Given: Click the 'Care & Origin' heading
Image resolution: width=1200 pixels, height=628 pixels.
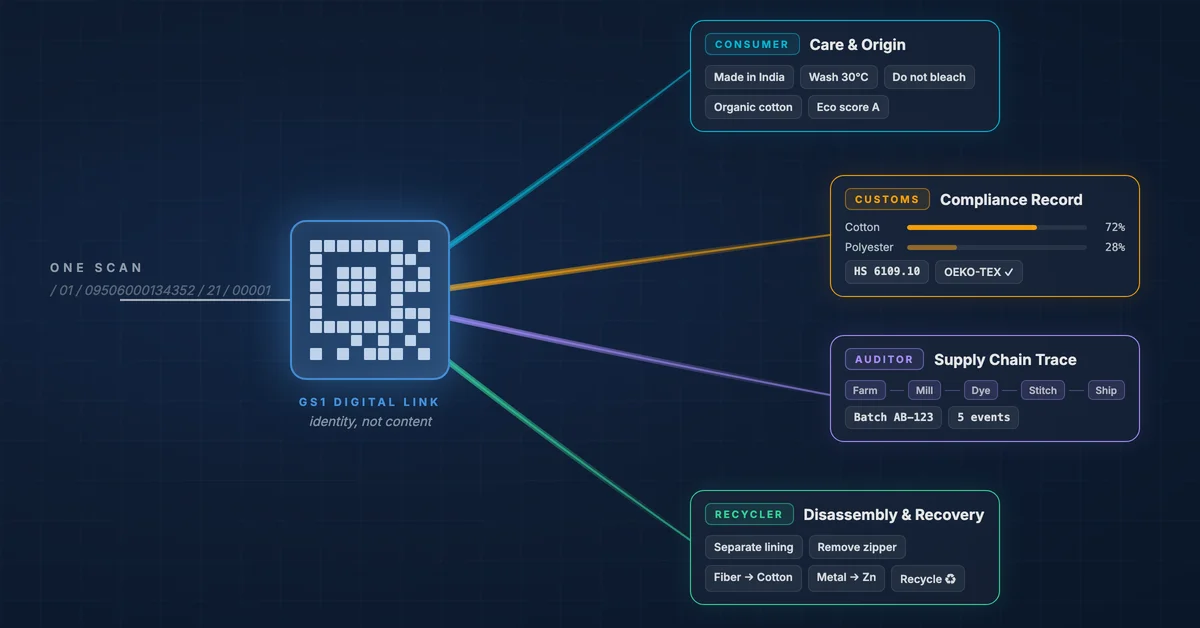Looking at the screenshot, I should [858, 44].
